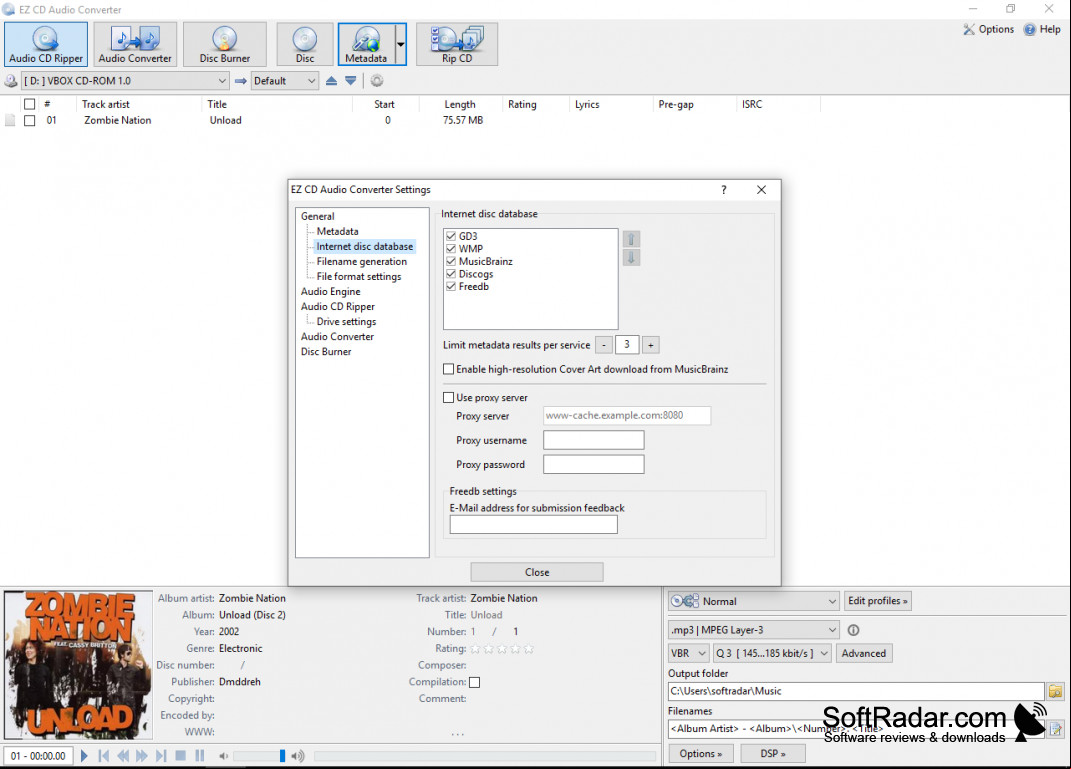1071x769 pixels.
Task: Increase metadata results limit with plus
Action: 651,346
